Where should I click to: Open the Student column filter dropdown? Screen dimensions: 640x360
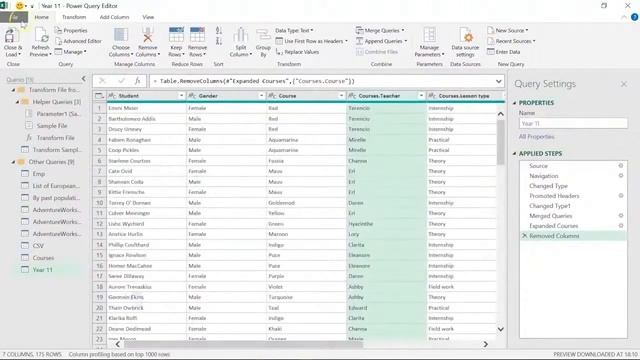(181, 96)
